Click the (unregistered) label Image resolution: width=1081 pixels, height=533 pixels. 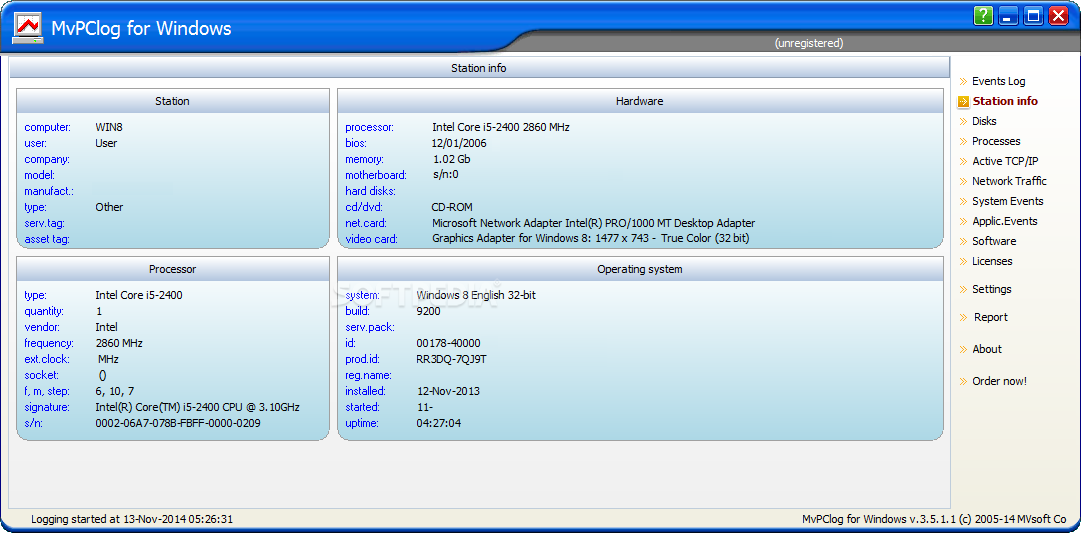pos(809,43)
